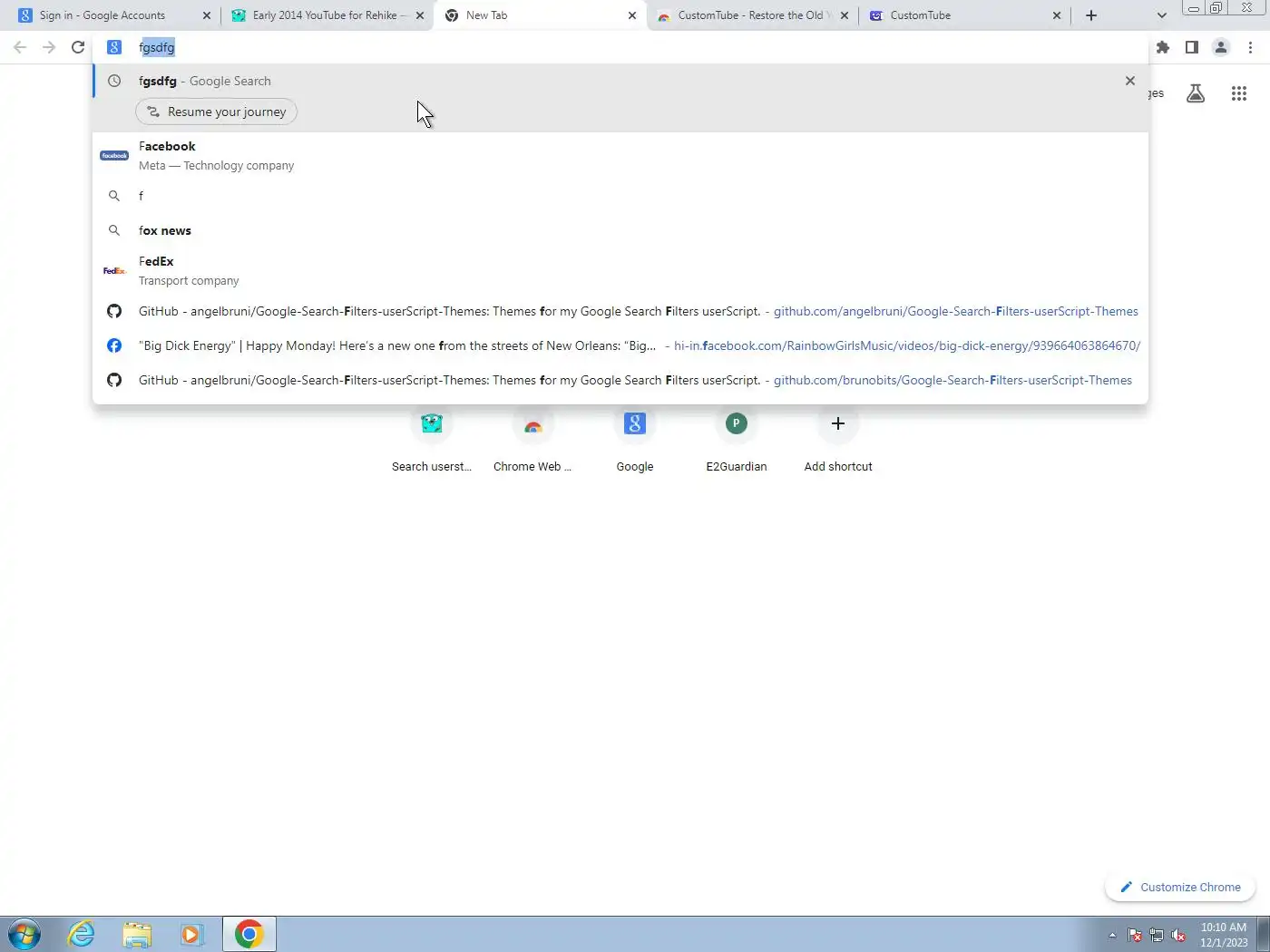The height and width of the screenshot is (952, 1270).
Task: Open the Windows Start button
Action: tap(24, 934)
